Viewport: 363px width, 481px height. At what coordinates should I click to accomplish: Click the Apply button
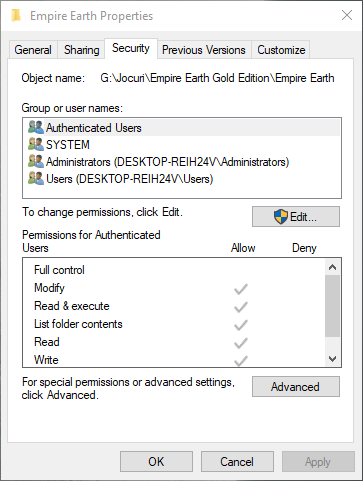[x=318, y=462]
